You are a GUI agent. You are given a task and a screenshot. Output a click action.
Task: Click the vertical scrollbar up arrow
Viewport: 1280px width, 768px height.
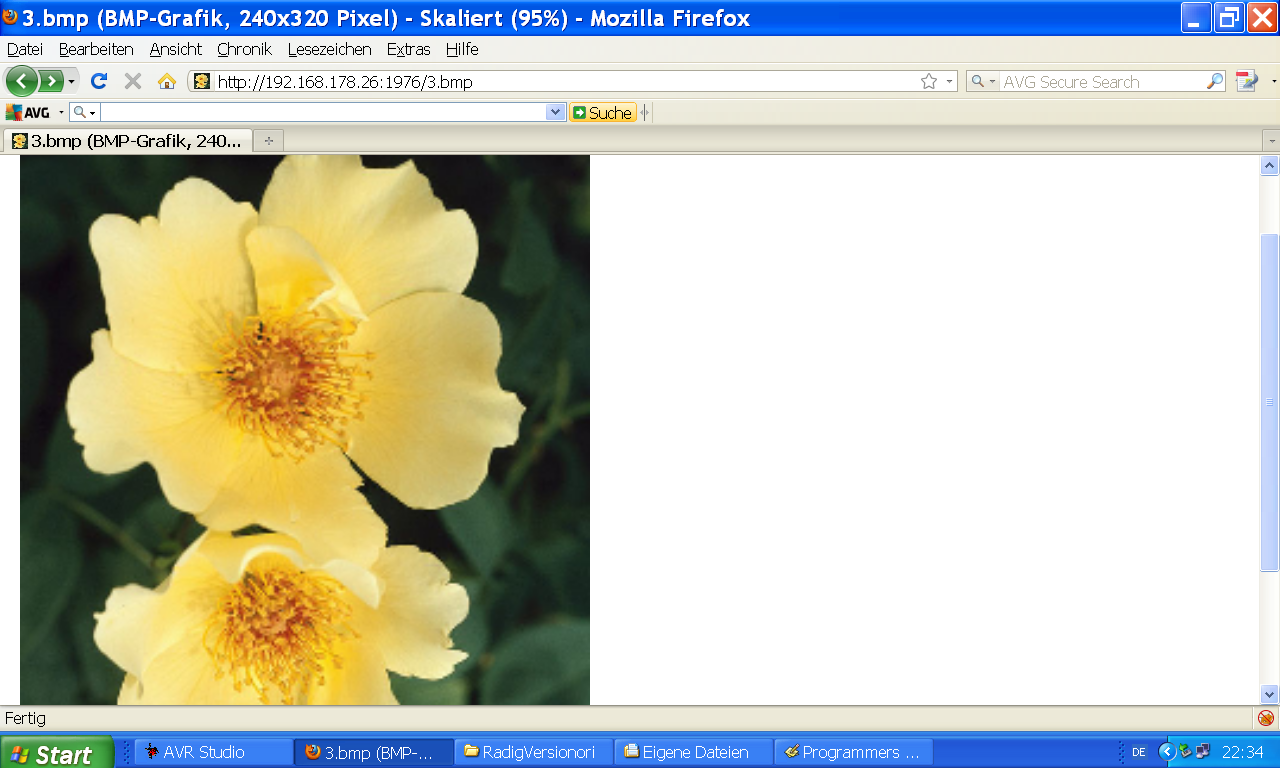1270,165
